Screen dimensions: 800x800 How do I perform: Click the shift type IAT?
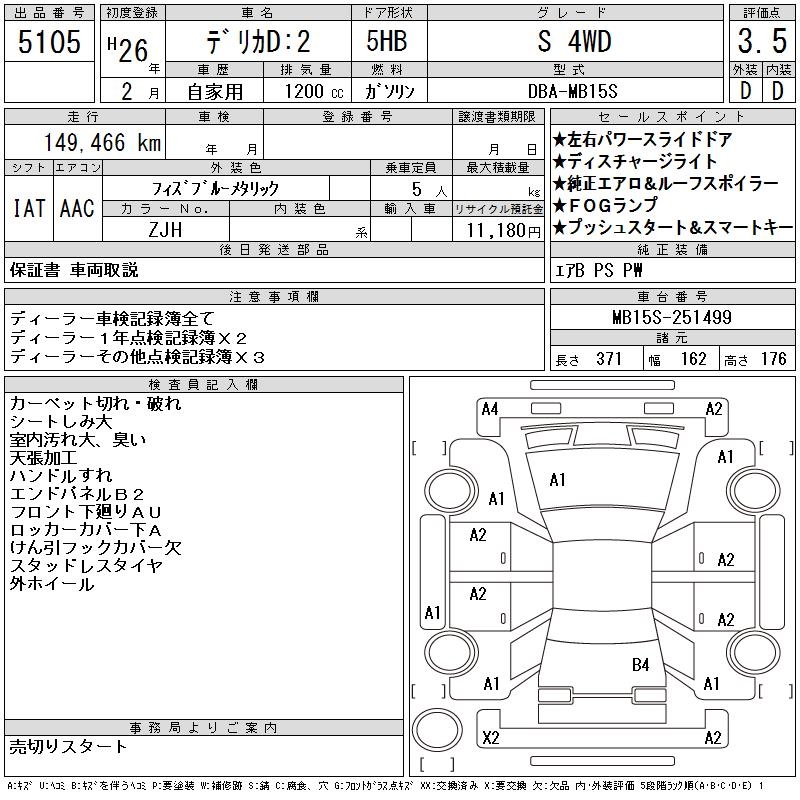tap(29, 208)
